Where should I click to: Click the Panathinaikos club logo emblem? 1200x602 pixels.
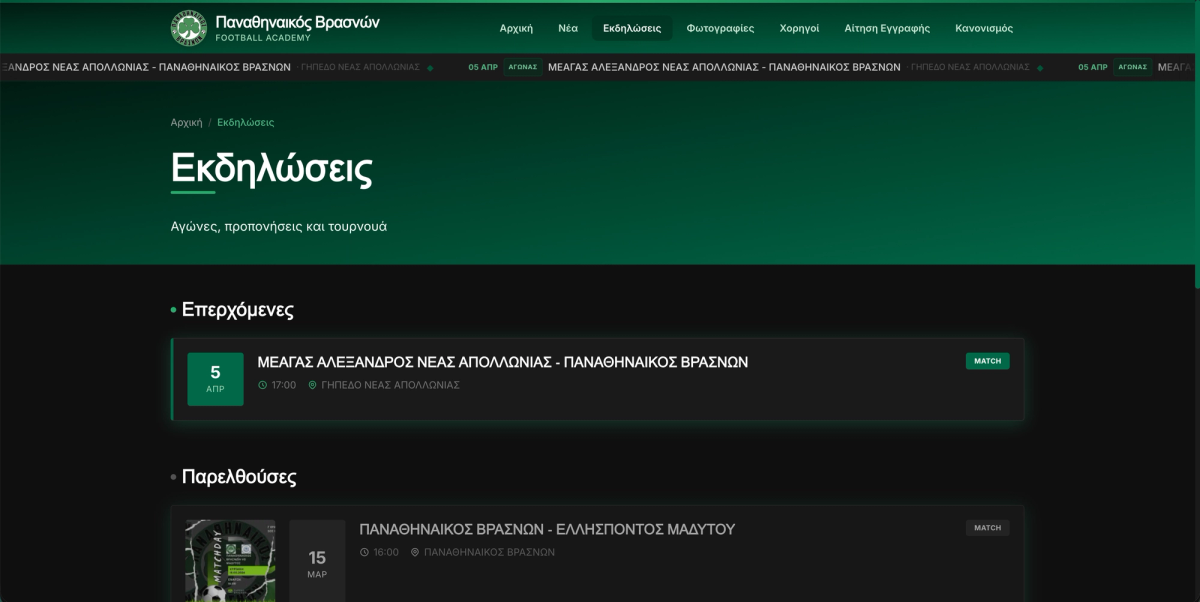point(188,28)
